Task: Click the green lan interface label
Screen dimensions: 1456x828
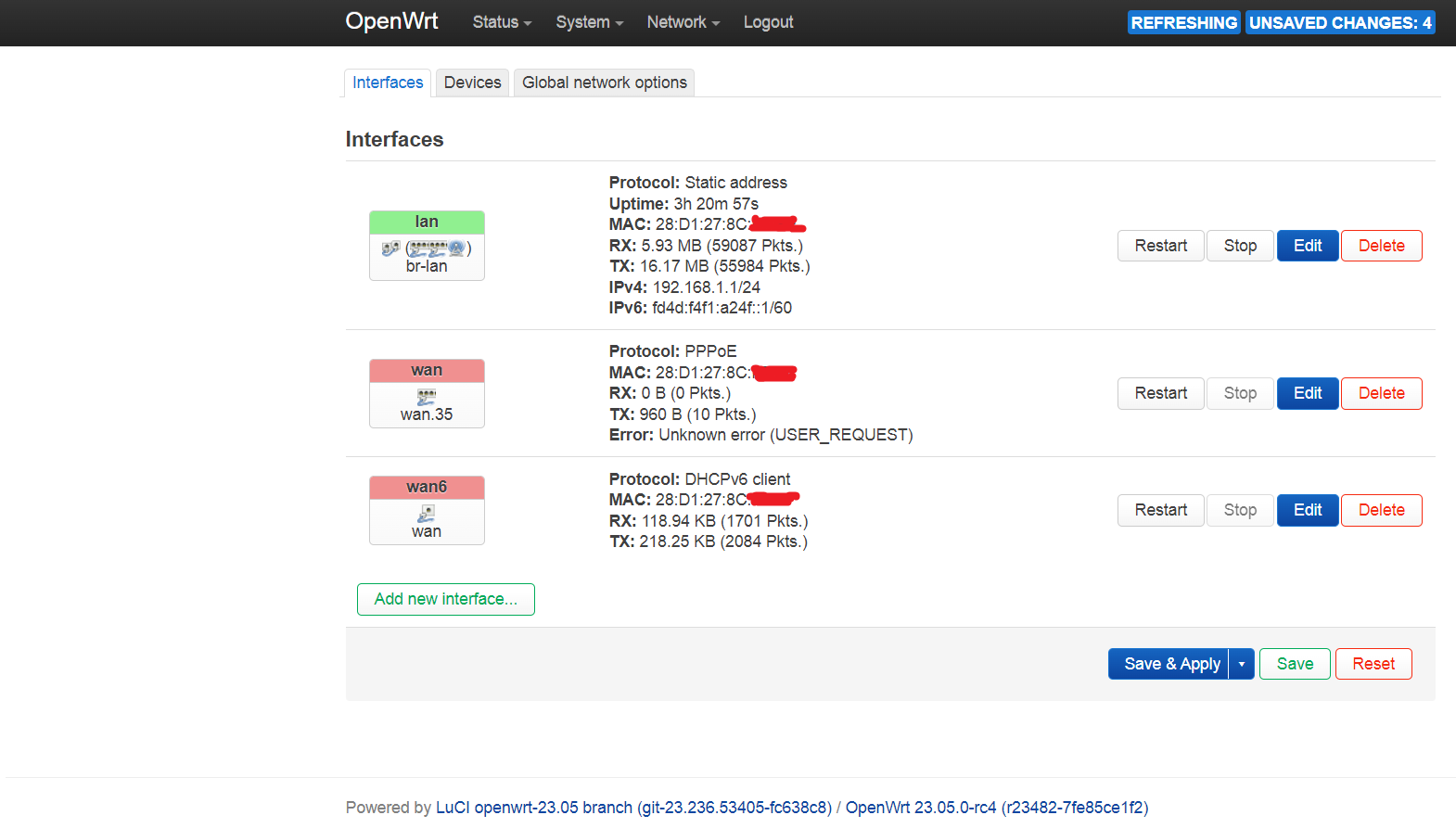Action: point(427,222)
